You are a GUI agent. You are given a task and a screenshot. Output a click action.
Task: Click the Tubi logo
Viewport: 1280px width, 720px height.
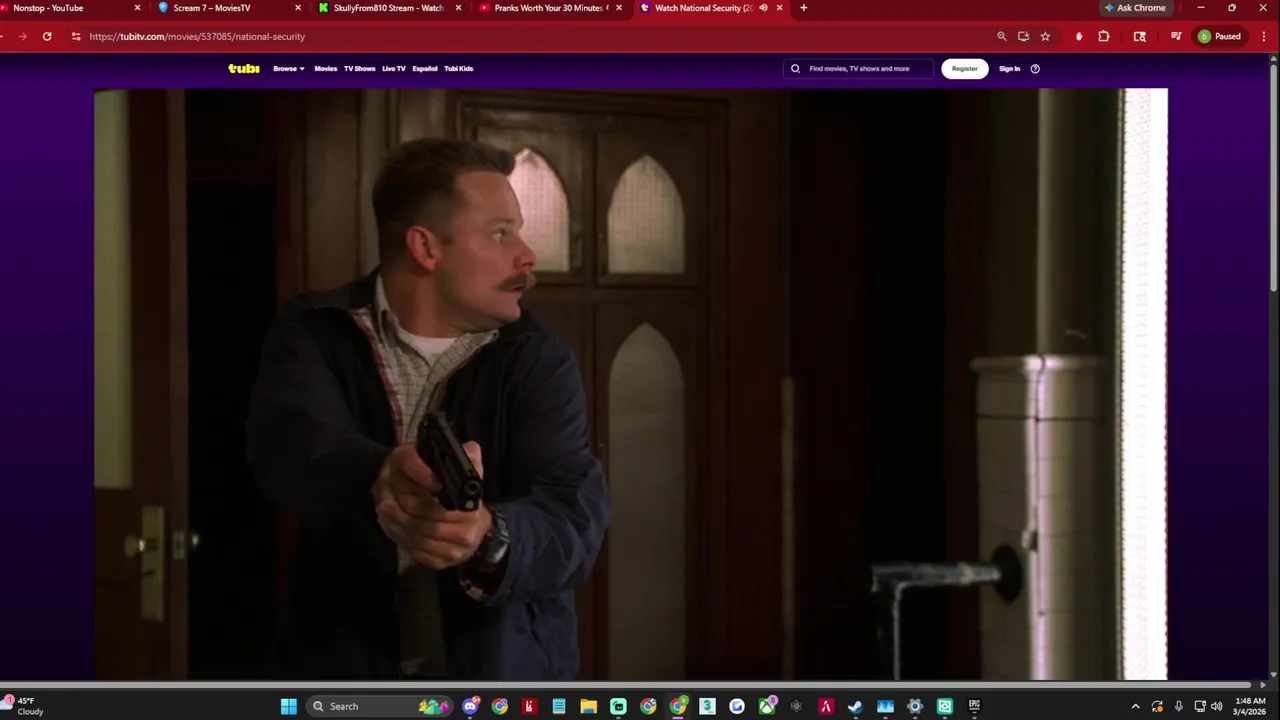[x=244, y=69]
